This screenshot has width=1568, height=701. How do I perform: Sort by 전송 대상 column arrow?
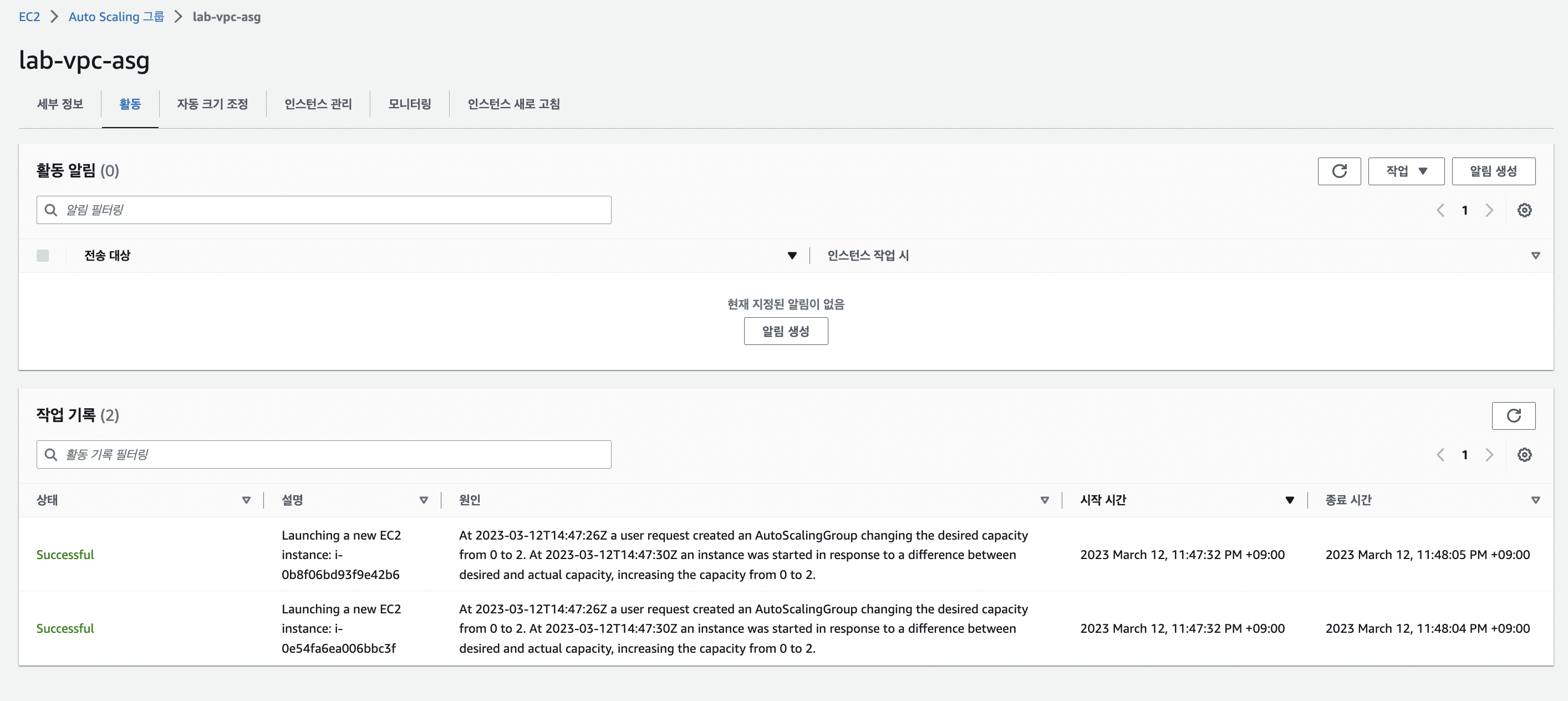(x=791, y=255)
